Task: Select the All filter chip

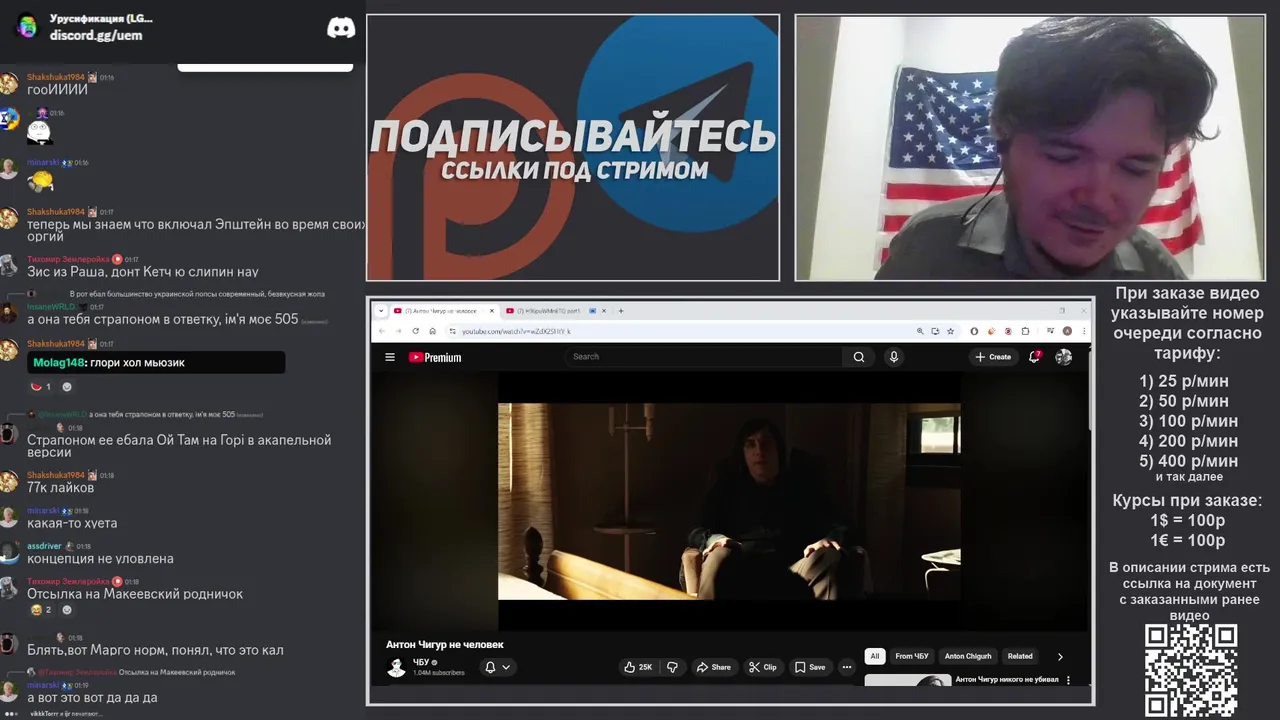Action: [x=874, y=656]
